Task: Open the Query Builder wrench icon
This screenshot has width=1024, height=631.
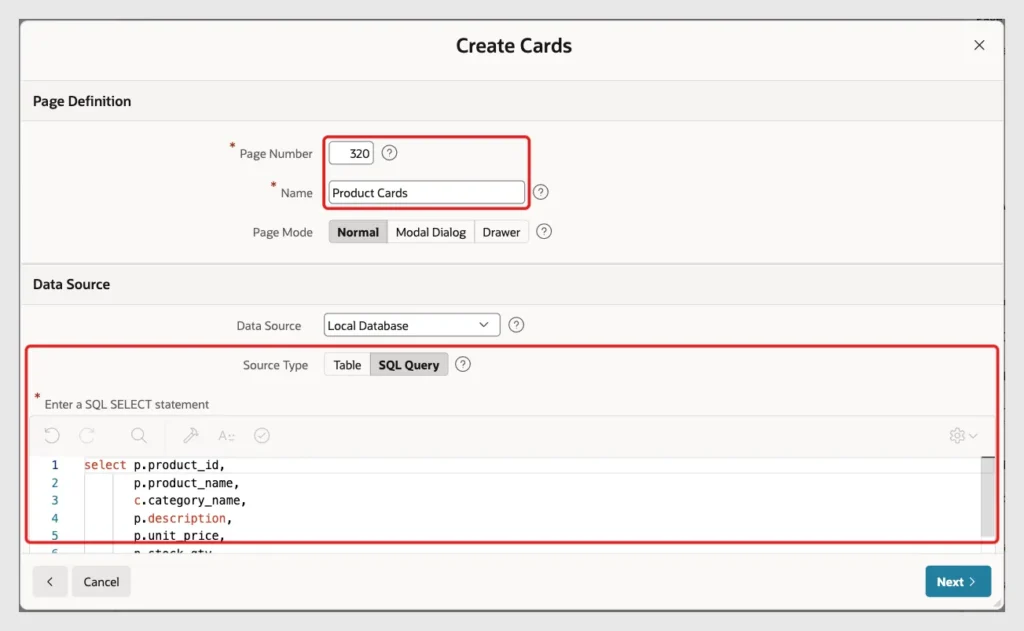Action: pyautogui.click(x=191, y=435)
